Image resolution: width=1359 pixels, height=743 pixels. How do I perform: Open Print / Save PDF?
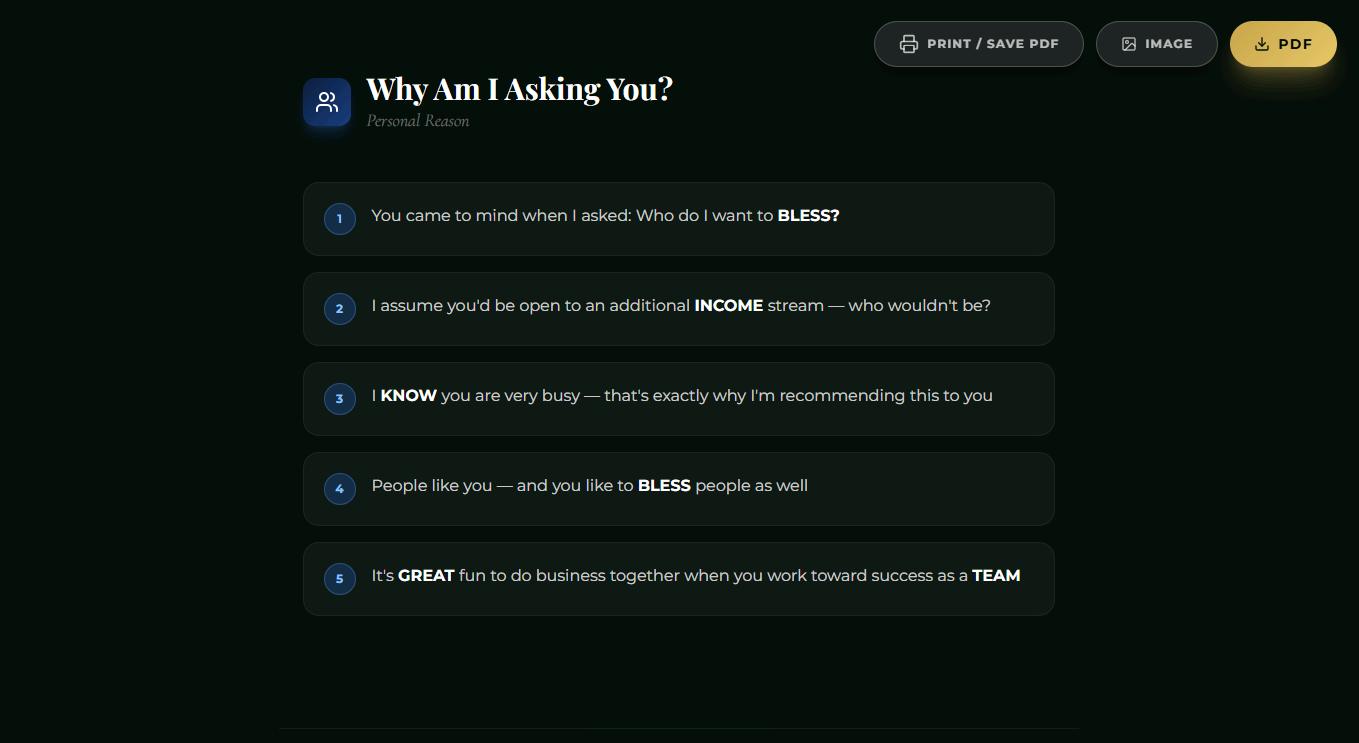click(979, 44)
